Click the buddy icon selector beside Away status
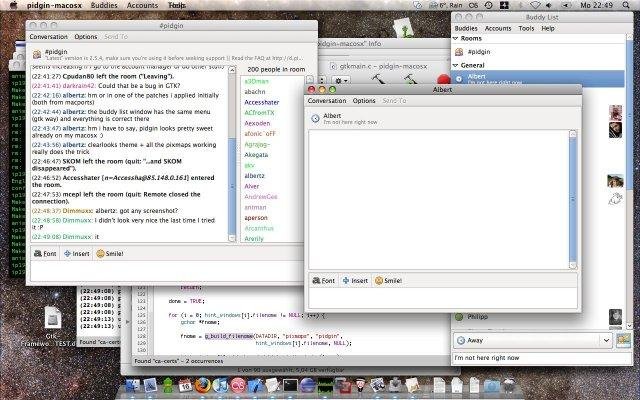 point(623,340)
